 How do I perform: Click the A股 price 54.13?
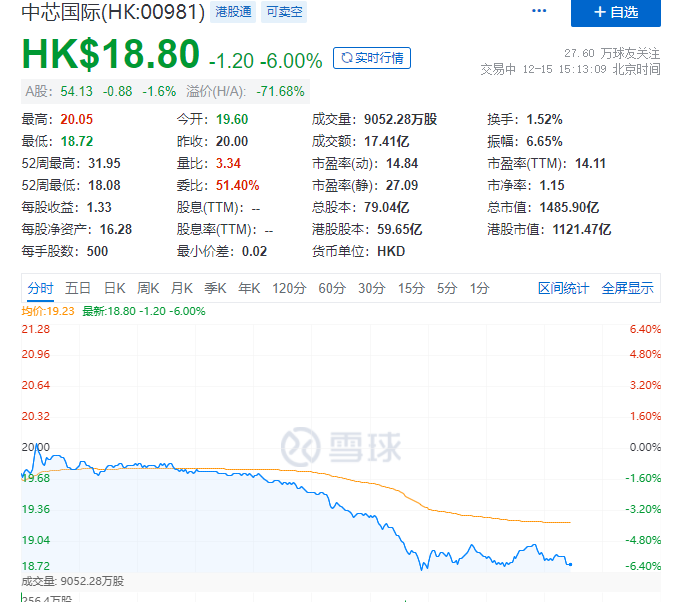[76, 91]
